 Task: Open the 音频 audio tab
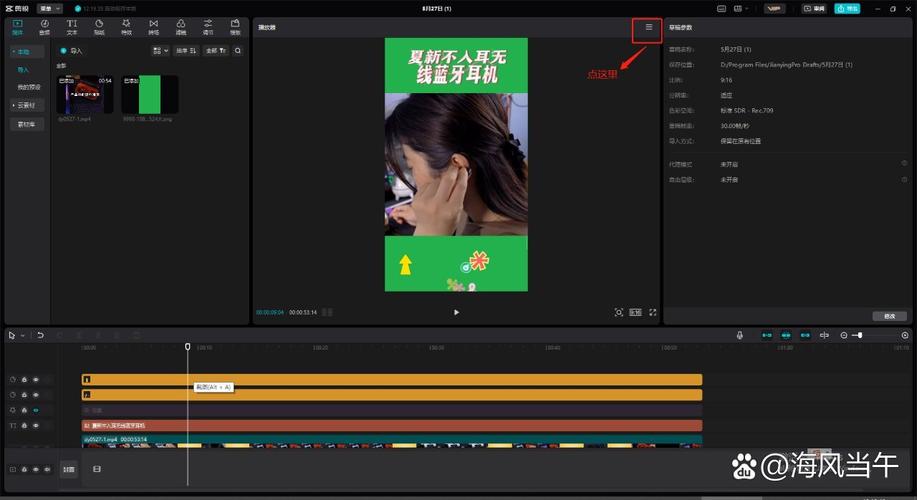pyautogui.click(x=44, y=27)
